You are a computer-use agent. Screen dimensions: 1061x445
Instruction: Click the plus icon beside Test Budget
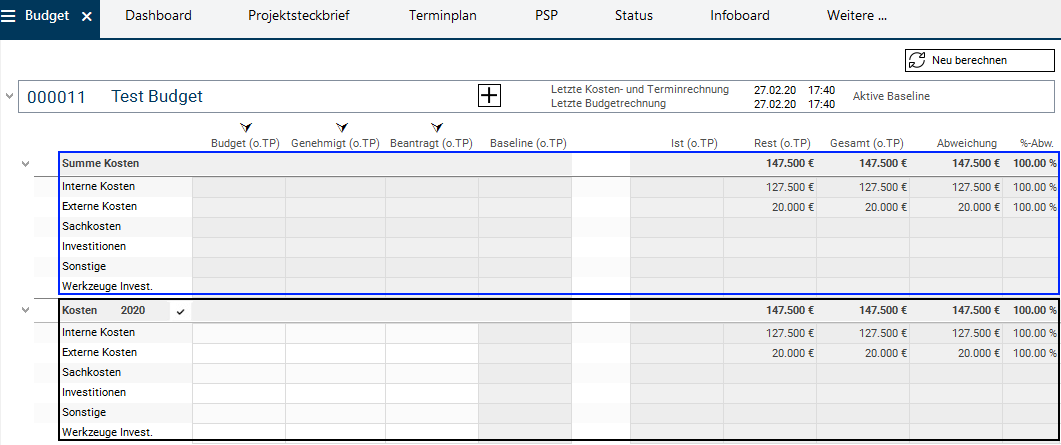click(x=489, y=96)
